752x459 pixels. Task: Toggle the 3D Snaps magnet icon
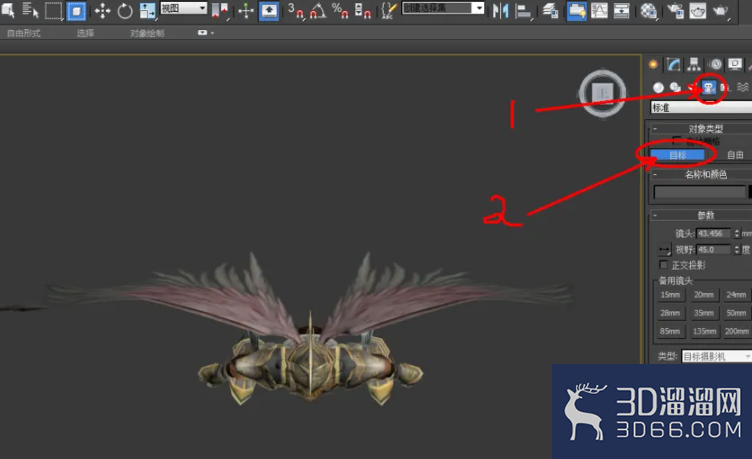coord(296,11)
